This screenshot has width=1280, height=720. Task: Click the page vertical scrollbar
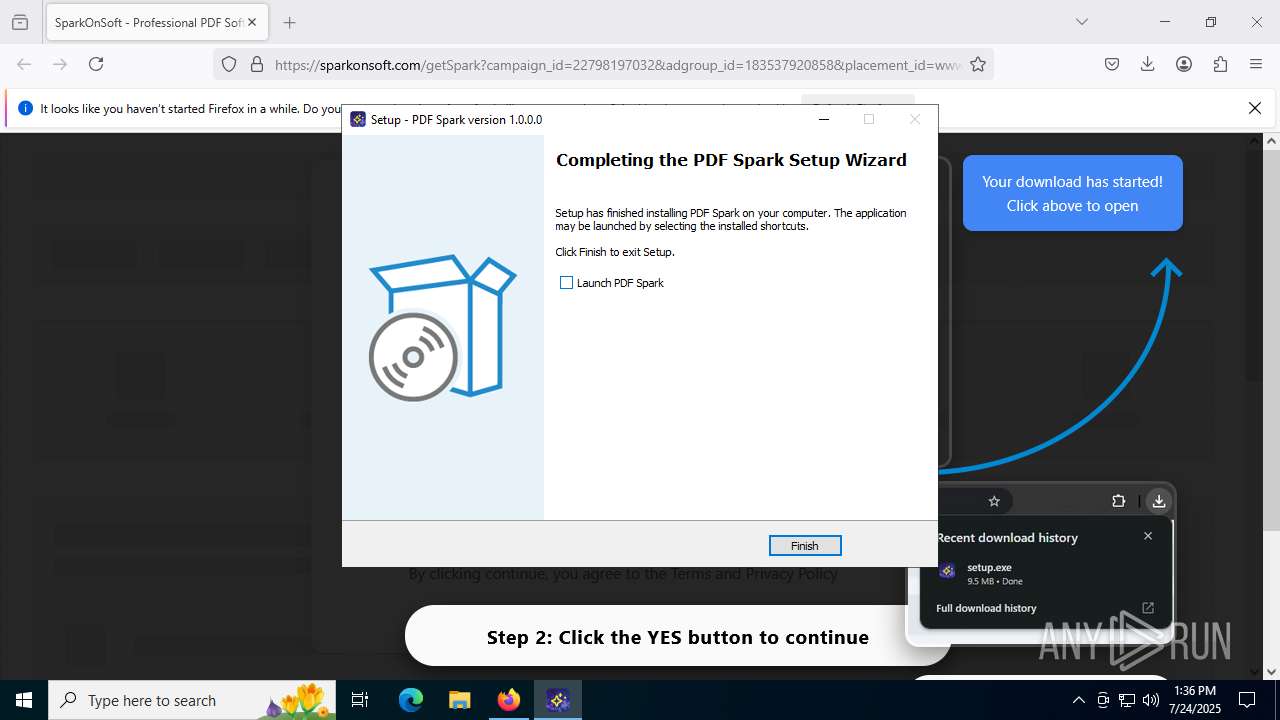click(1272, 405)
